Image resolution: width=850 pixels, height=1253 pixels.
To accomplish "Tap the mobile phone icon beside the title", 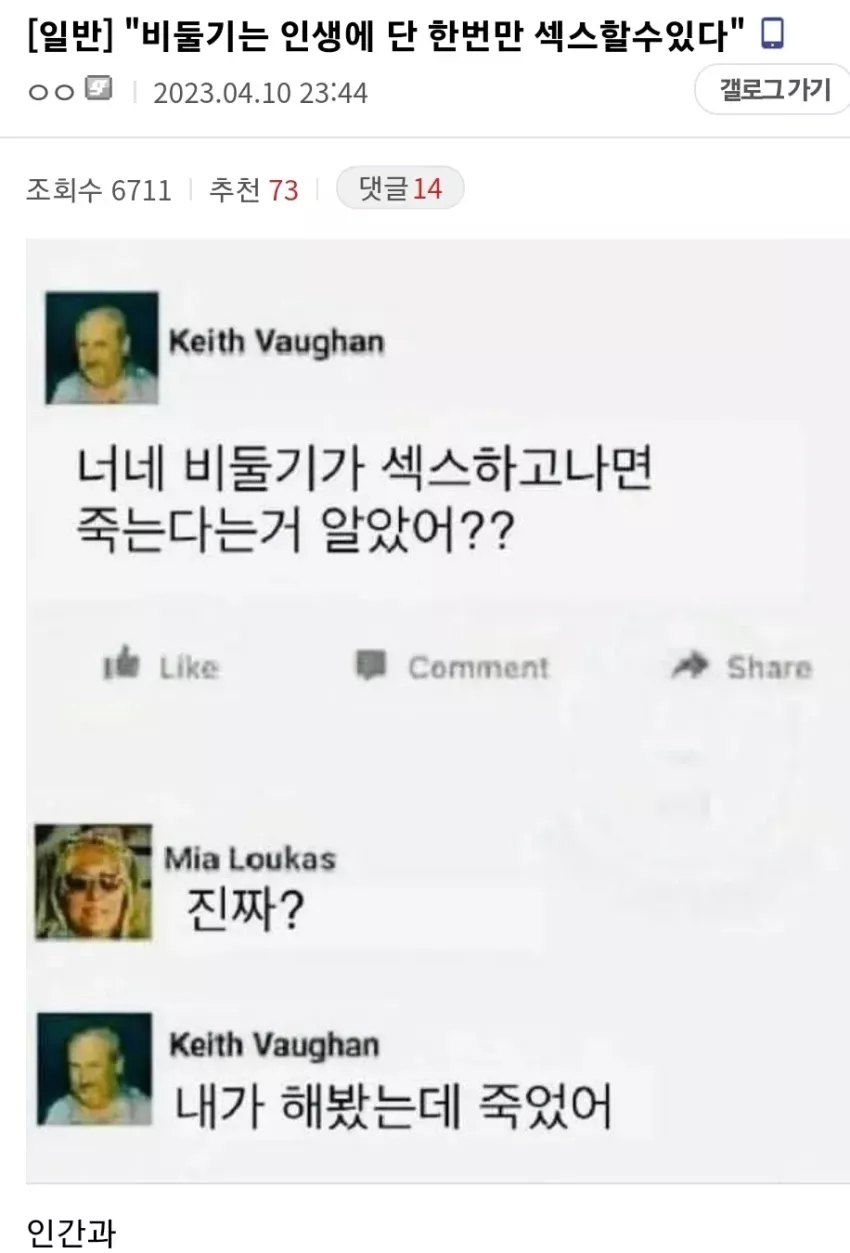I will 772,36.
